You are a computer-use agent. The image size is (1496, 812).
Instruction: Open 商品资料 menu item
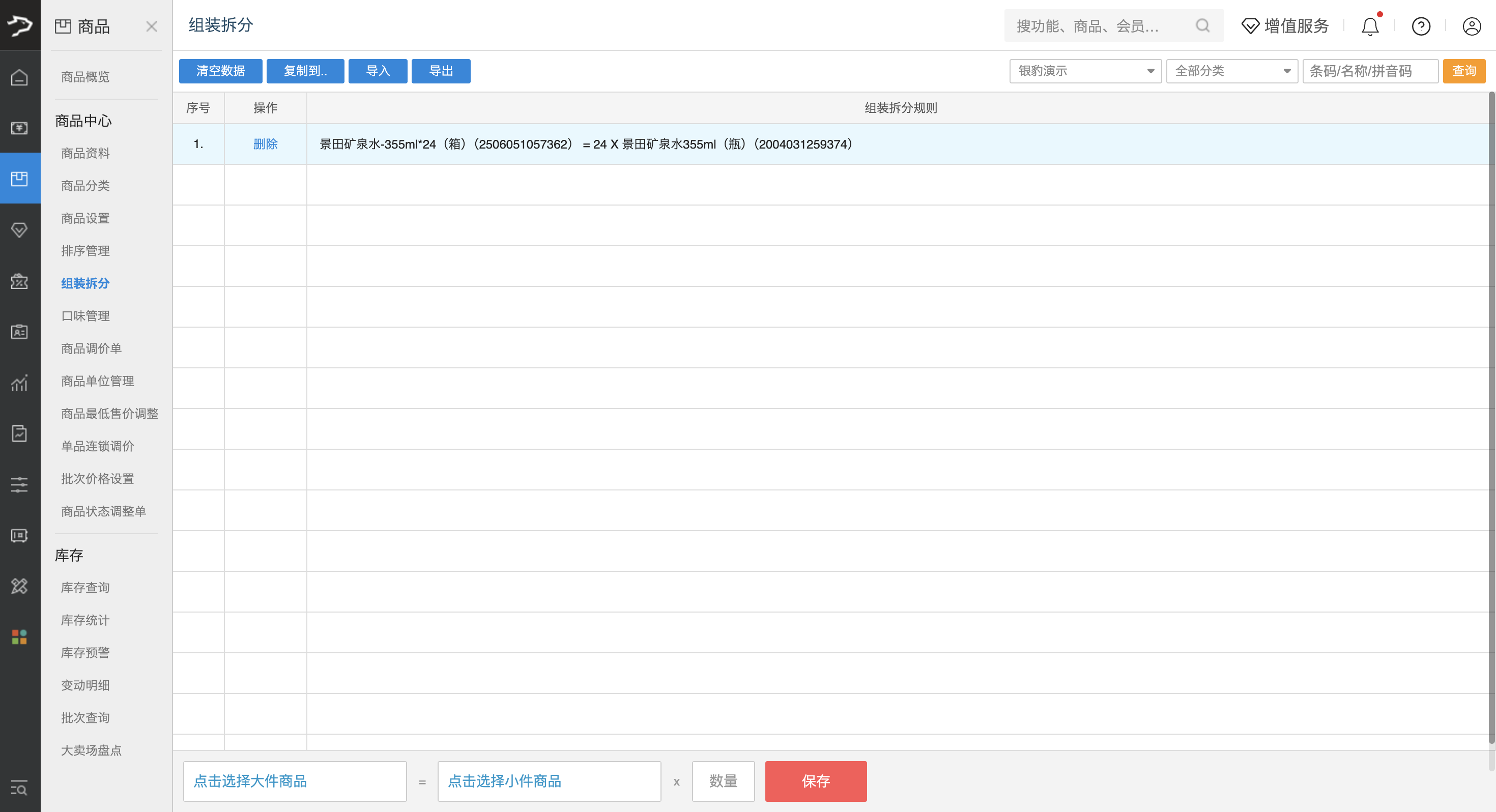click(x=85, y=153)
